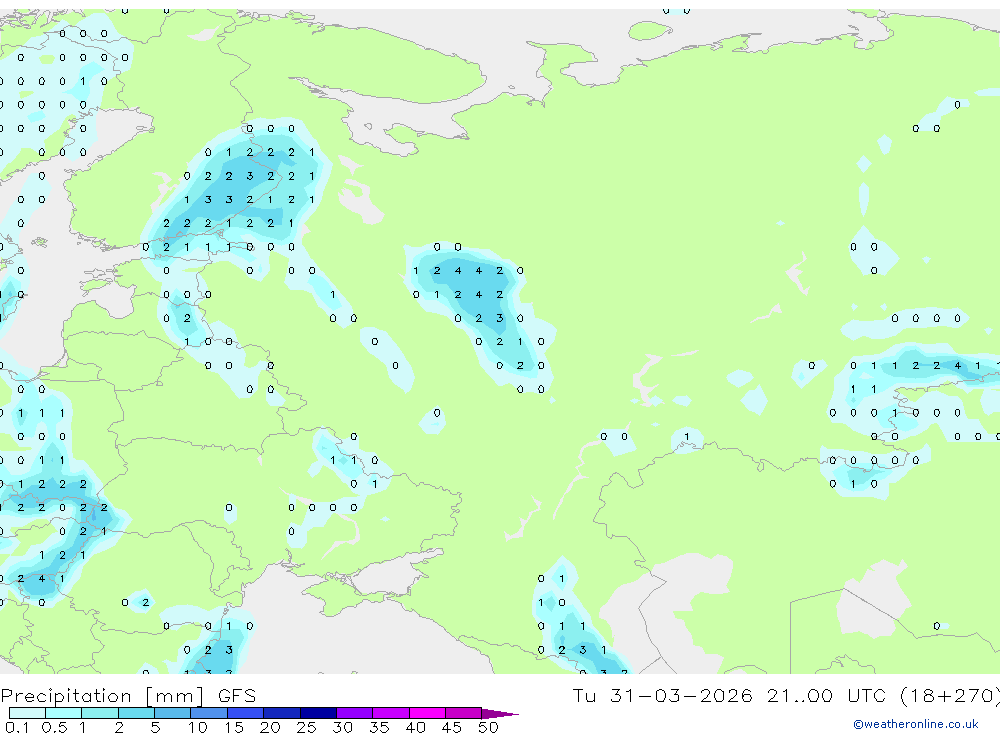Click the legend label '45'
The width and height of the screenshot is (1000, 733).
(x=452, y=727)
